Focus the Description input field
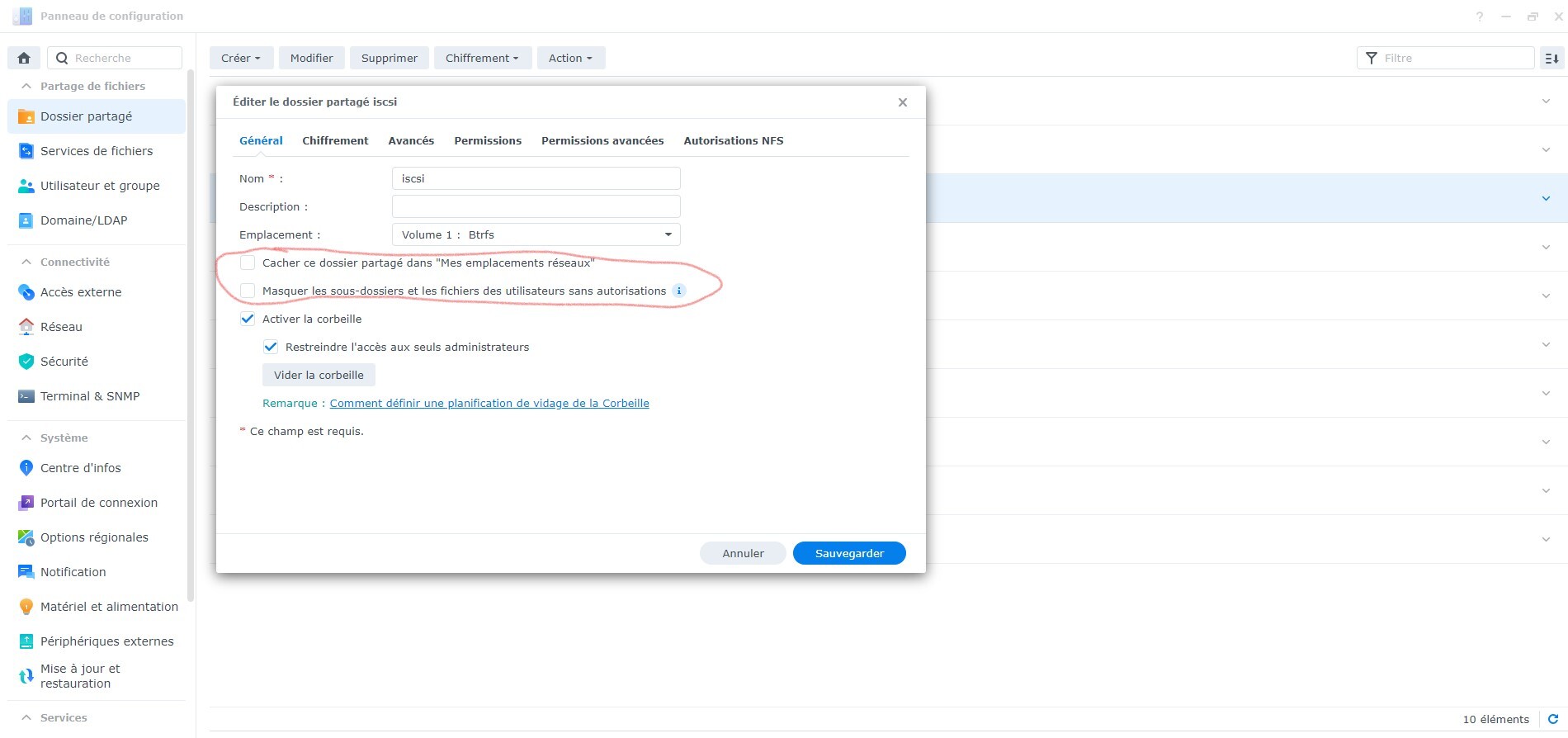Viewport: 1568px width, 738px height. tap(536, 206)
